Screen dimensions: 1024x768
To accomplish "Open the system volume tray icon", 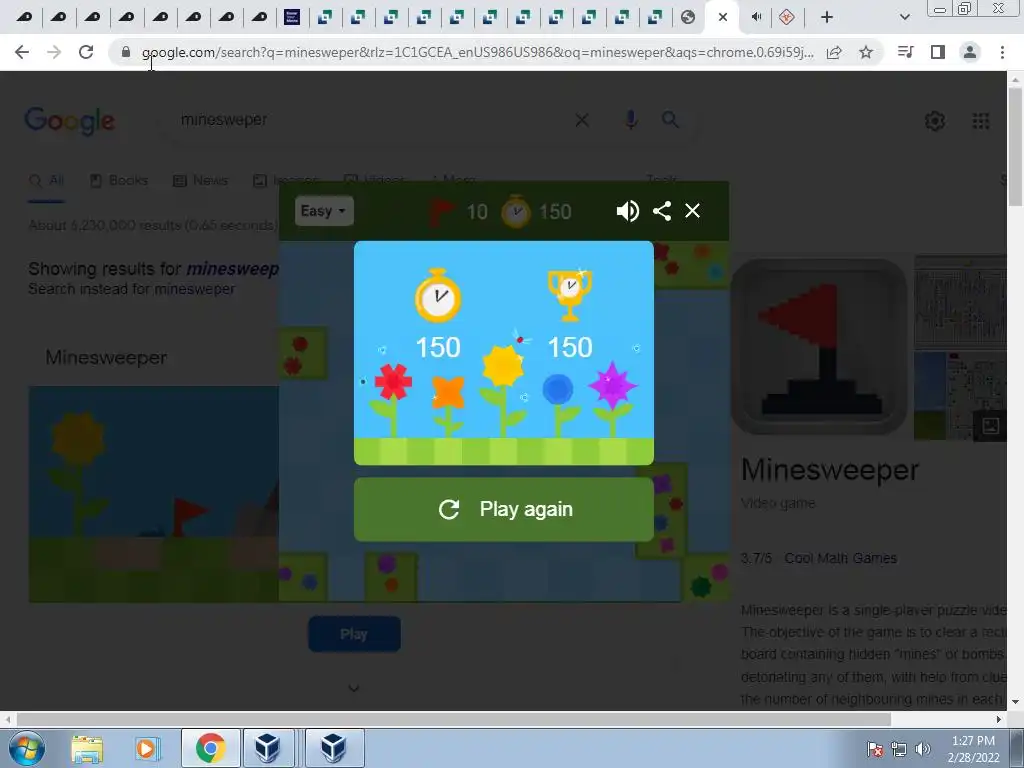I will [x=923, y=749].
